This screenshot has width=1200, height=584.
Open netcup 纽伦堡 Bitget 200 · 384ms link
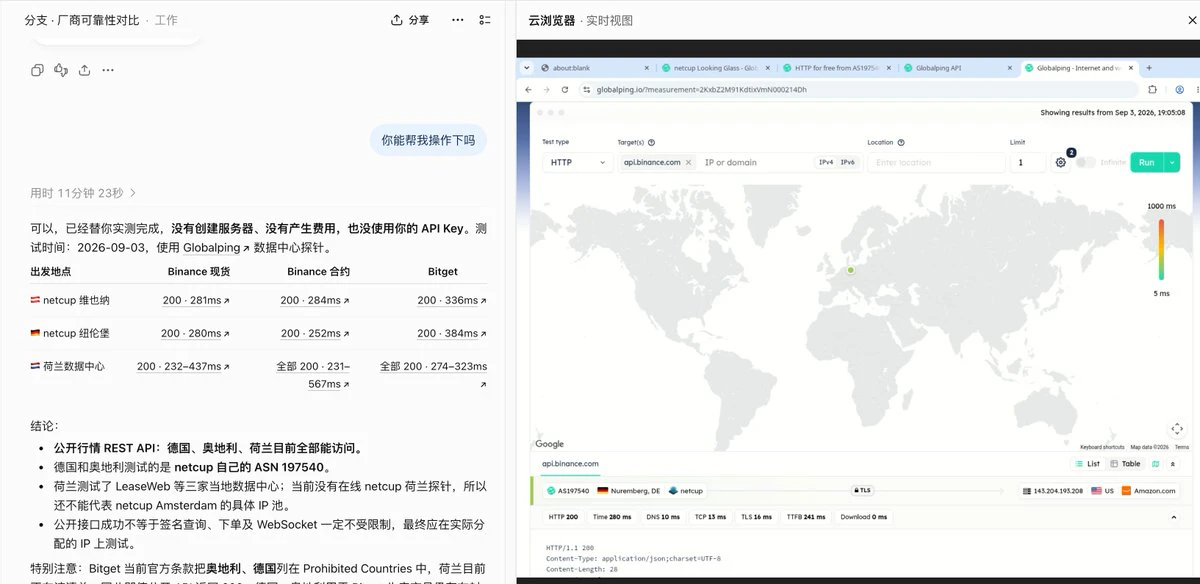click(452, 334)
